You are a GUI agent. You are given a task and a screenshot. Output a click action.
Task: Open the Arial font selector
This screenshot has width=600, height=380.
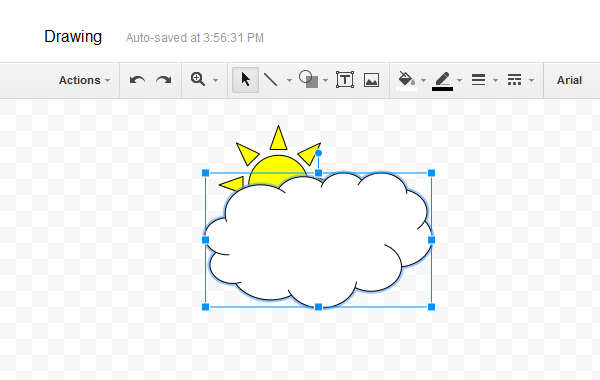[569, 80]
